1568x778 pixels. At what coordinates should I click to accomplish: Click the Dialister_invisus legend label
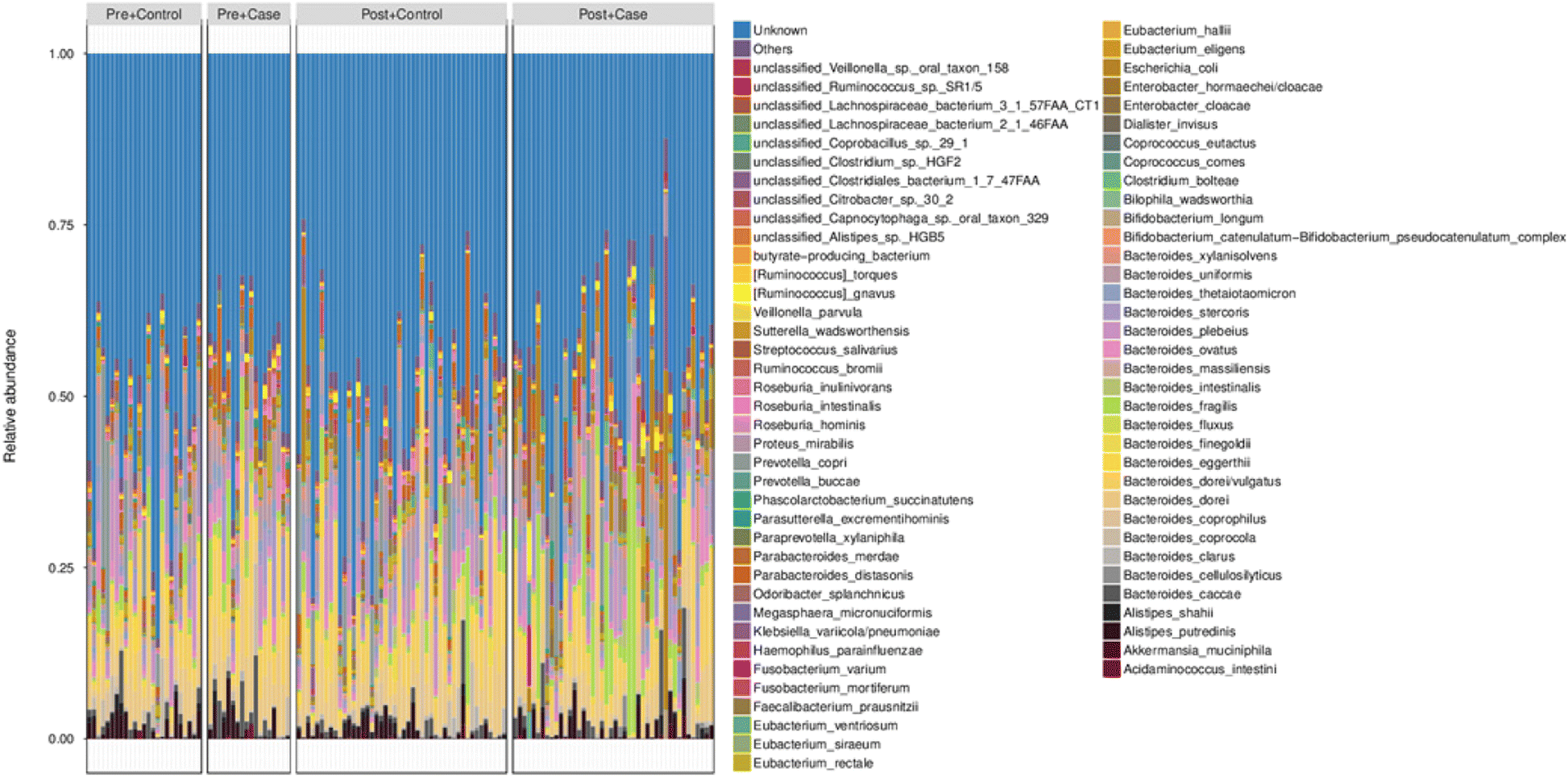(x=1170, y=124)
